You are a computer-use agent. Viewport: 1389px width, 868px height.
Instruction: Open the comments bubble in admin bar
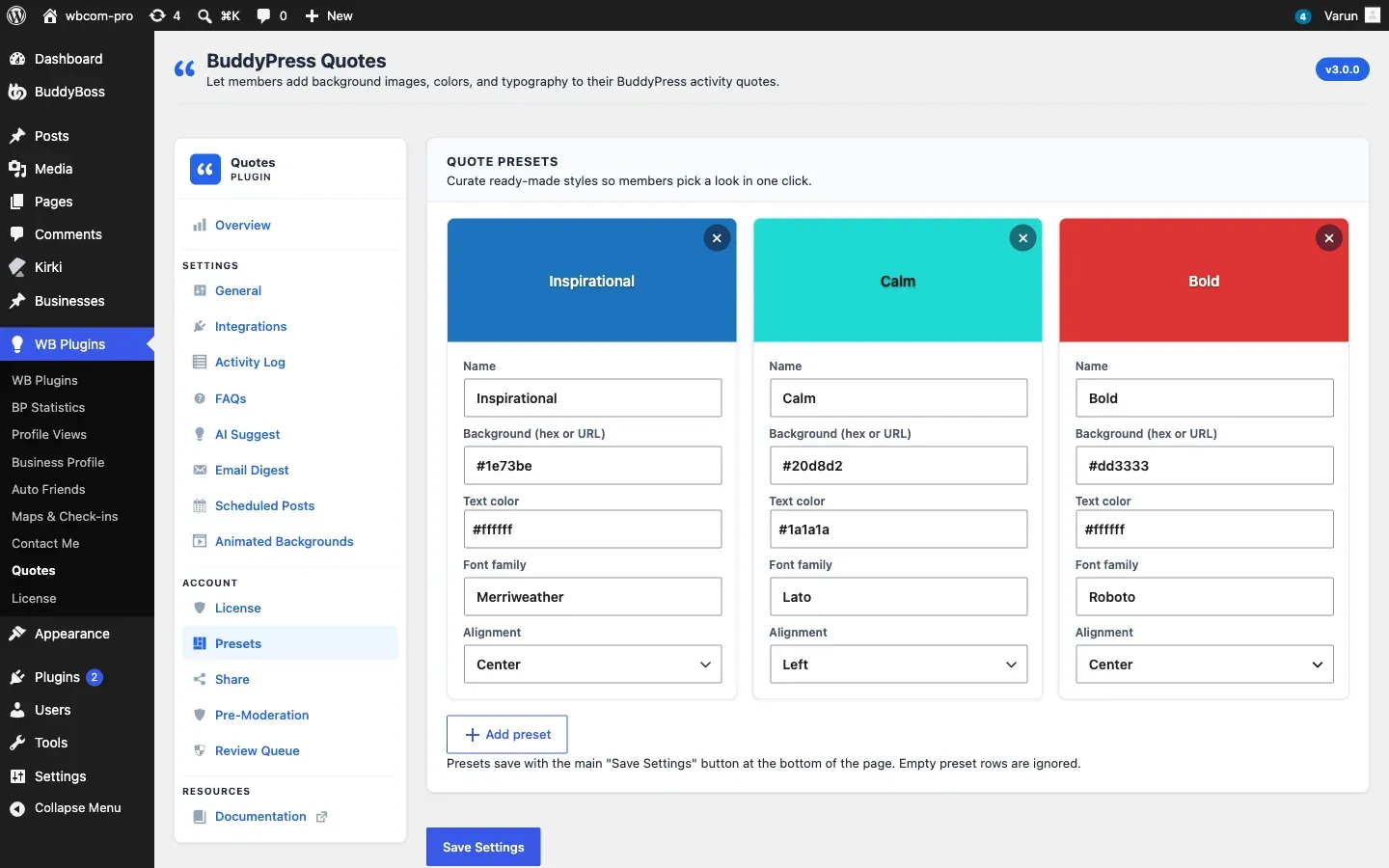pyautogui.click(x=272, y=15)
